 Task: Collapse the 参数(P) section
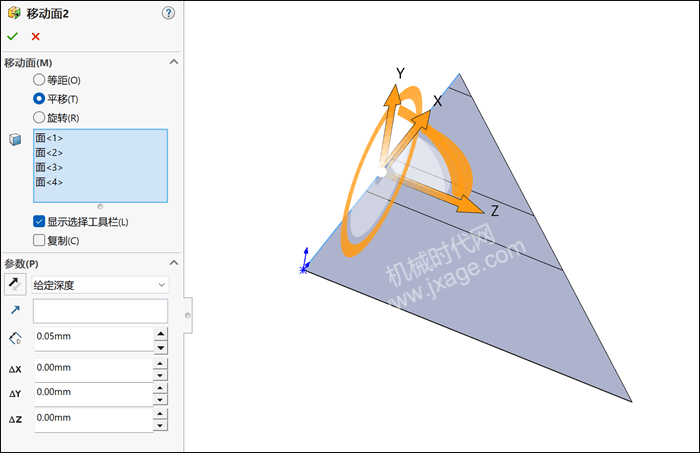coord(174,263)
